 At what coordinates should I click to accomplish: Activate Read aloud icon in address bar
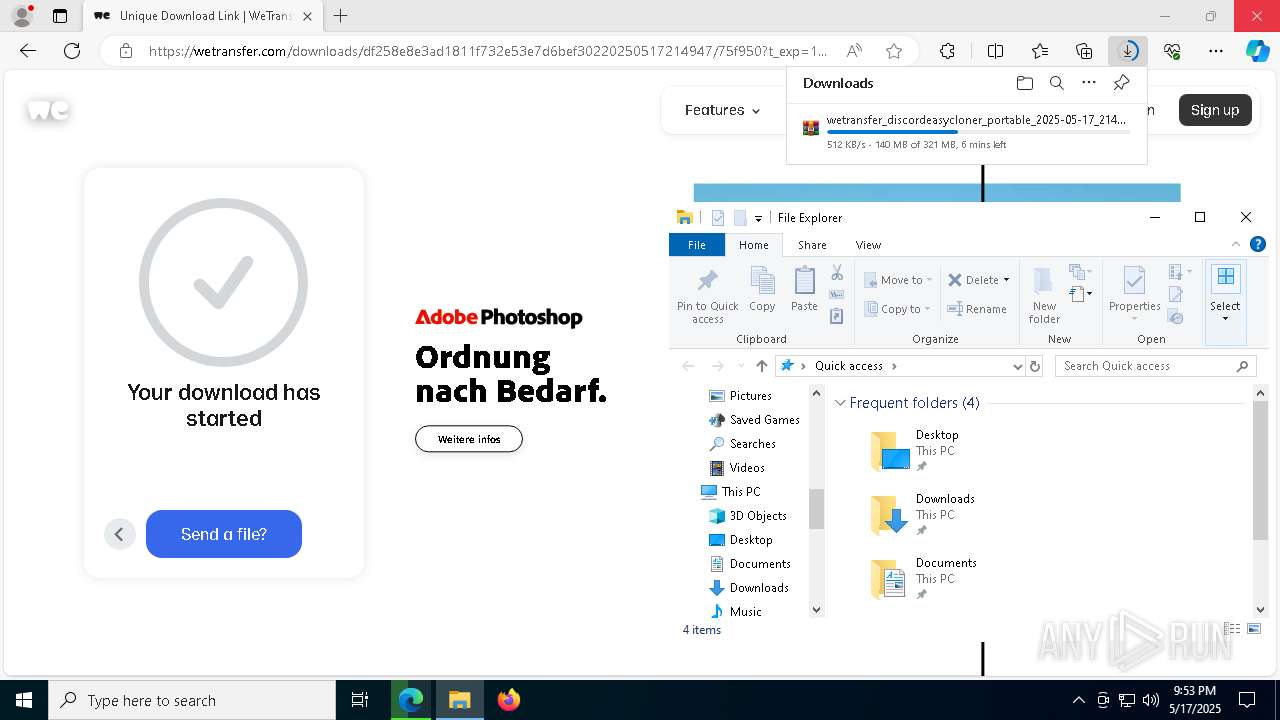pos(854,51)
